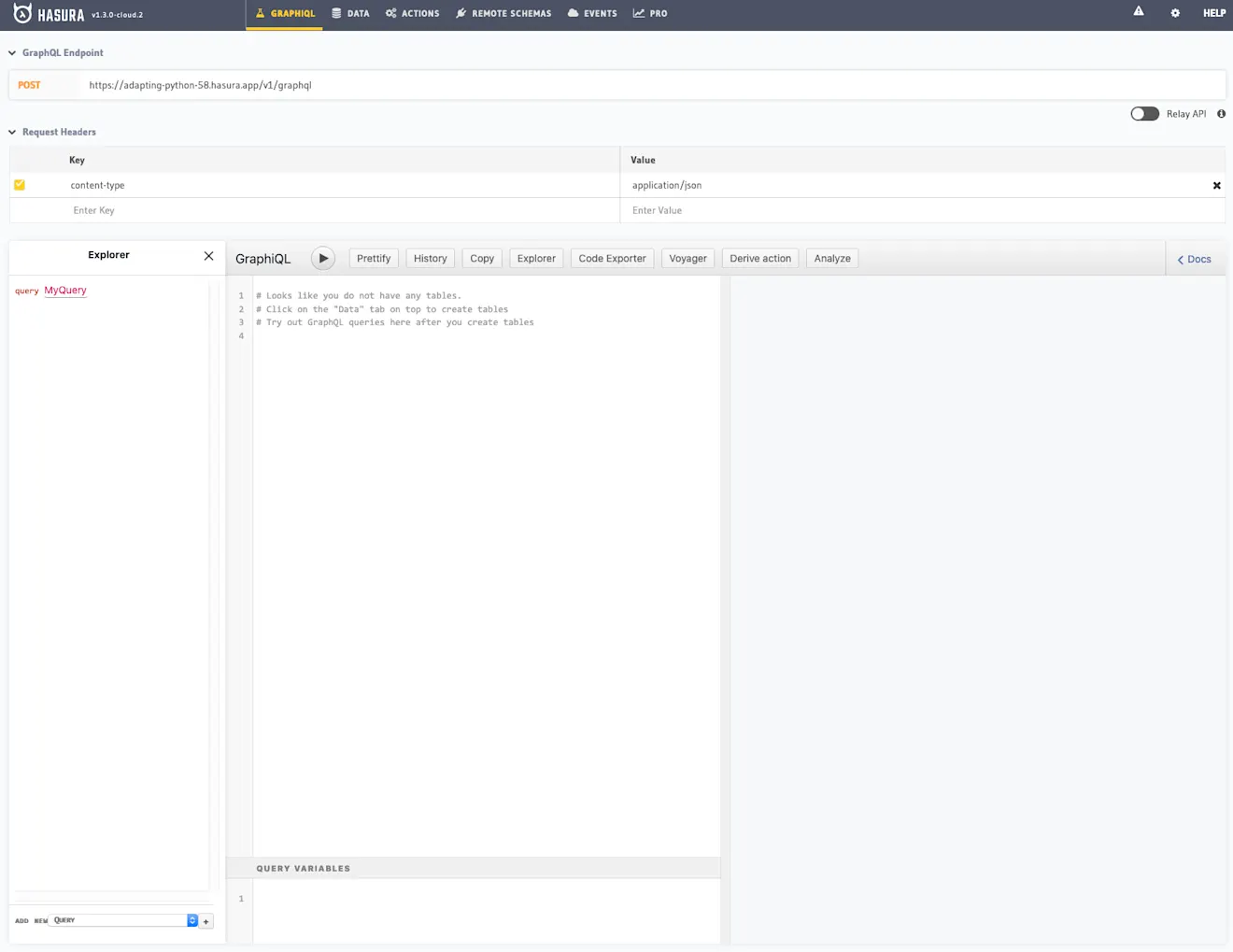This screenshot has height=952, width=1233.
Task: Click the Relay API info icon
Action: pos(1221,114)
